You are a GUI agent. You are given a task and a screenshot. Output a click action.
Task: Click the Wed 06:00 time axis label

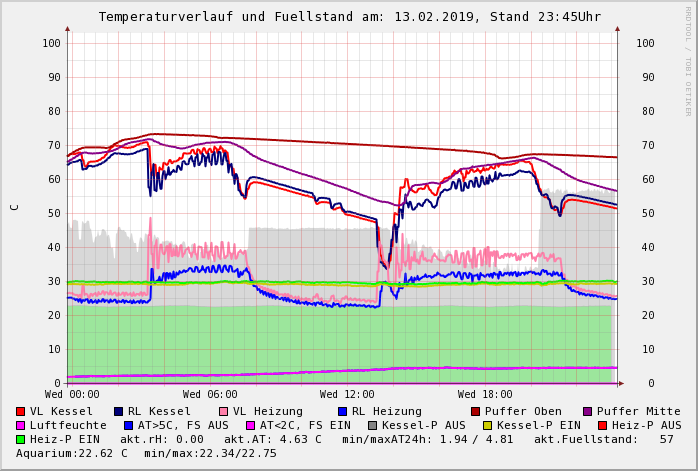(210, 395)
